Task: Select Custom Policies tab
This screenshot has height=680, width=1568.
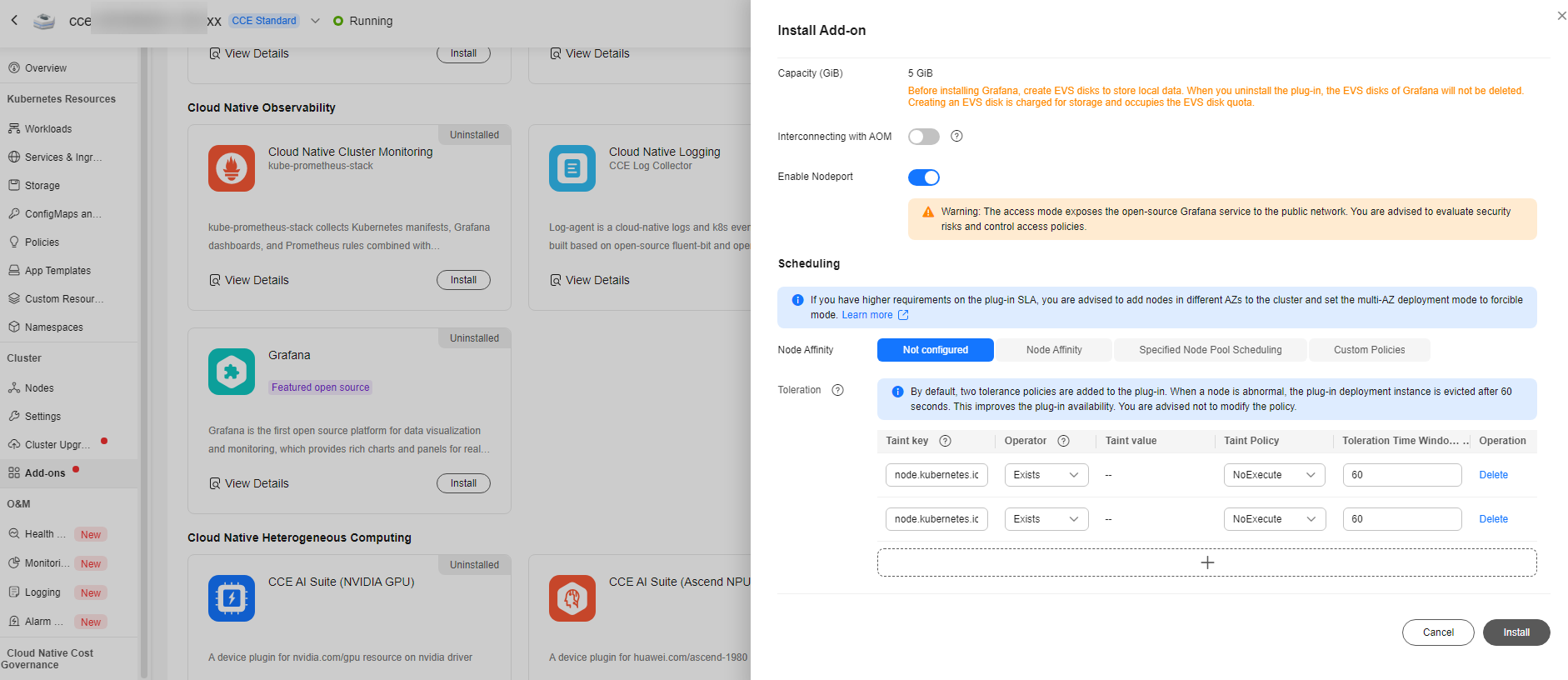Action: point(1369,350)
